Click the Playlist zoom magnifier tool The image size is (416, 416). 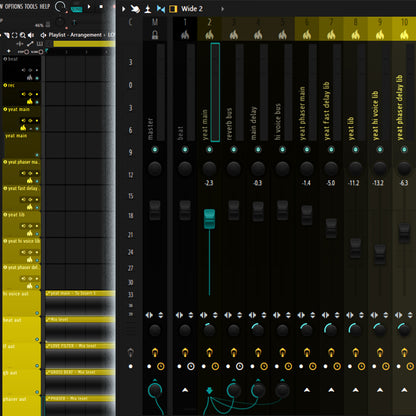coord(23,35)
